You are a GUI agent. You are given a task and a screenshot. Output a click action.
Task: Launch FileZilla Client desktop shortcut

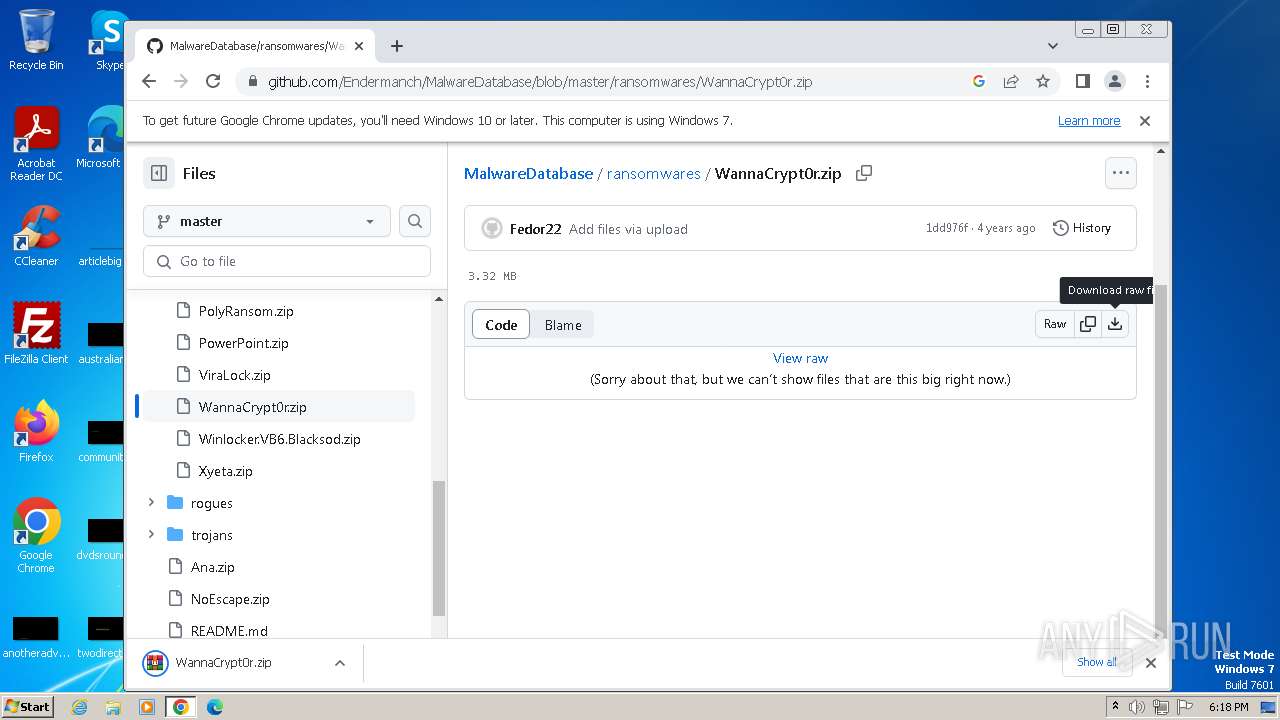[x=36, y=333]
